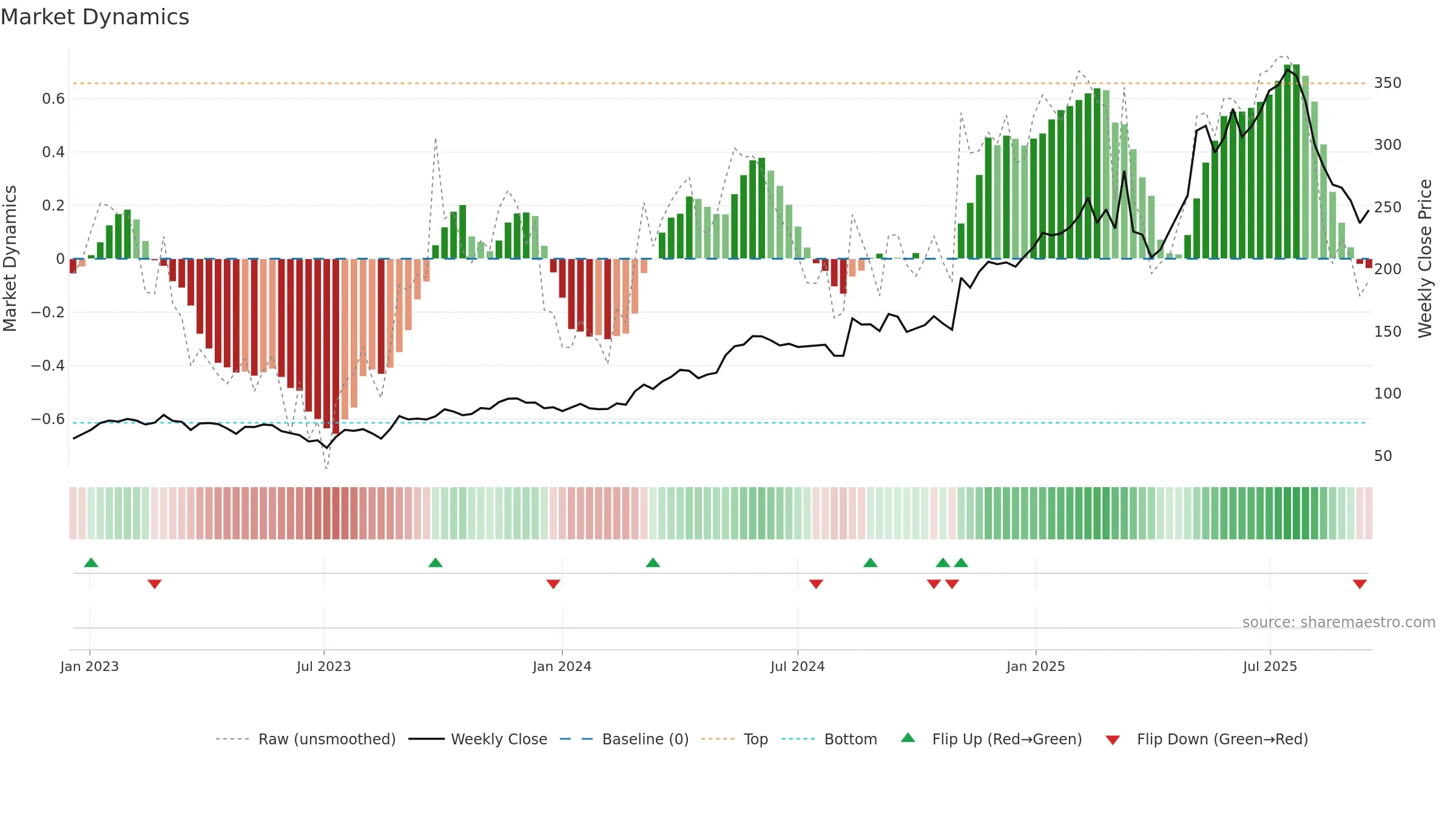
Task: Hide the Baseline (0) series via legend
Action: (x=624, y=739)
